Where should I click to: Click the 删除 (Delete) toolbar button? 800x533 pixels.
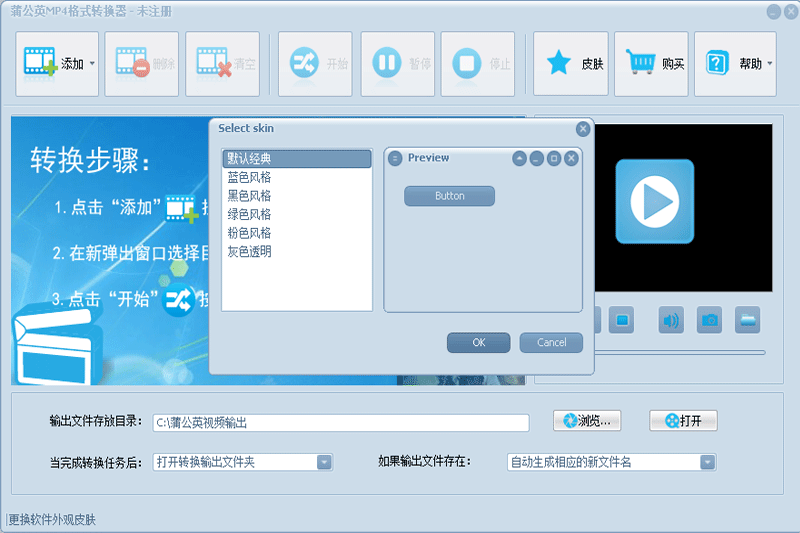[141, 64]
